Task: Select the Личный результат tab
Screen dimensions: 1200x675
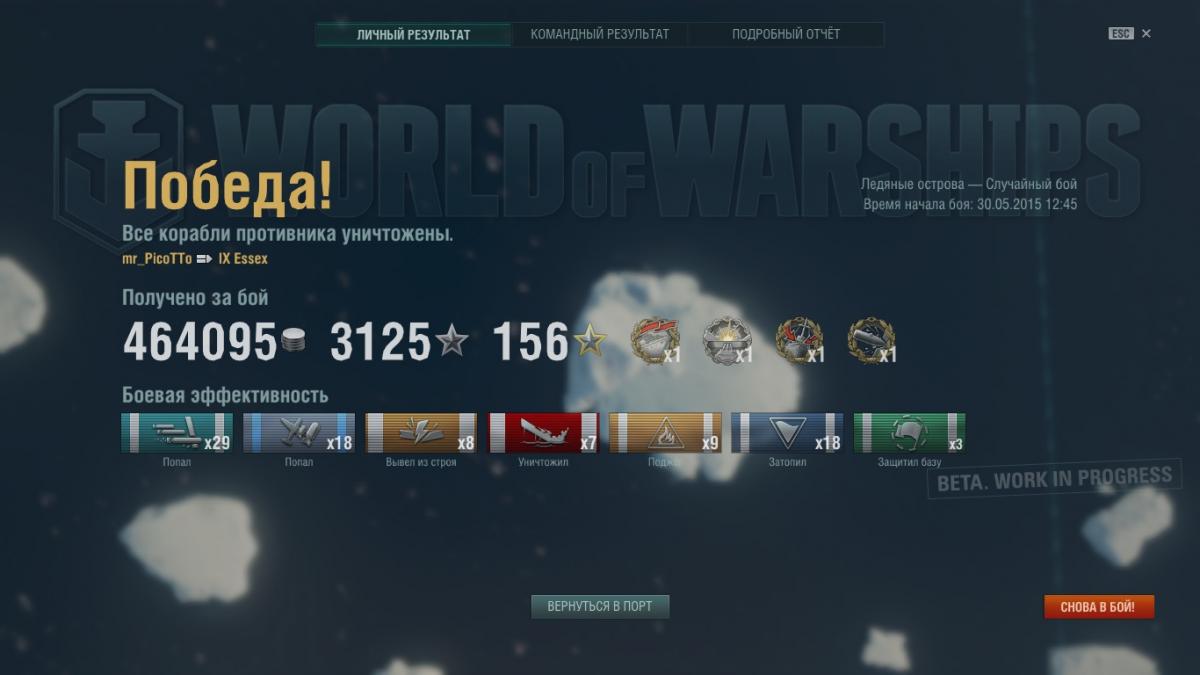Action: click(413, 34)
